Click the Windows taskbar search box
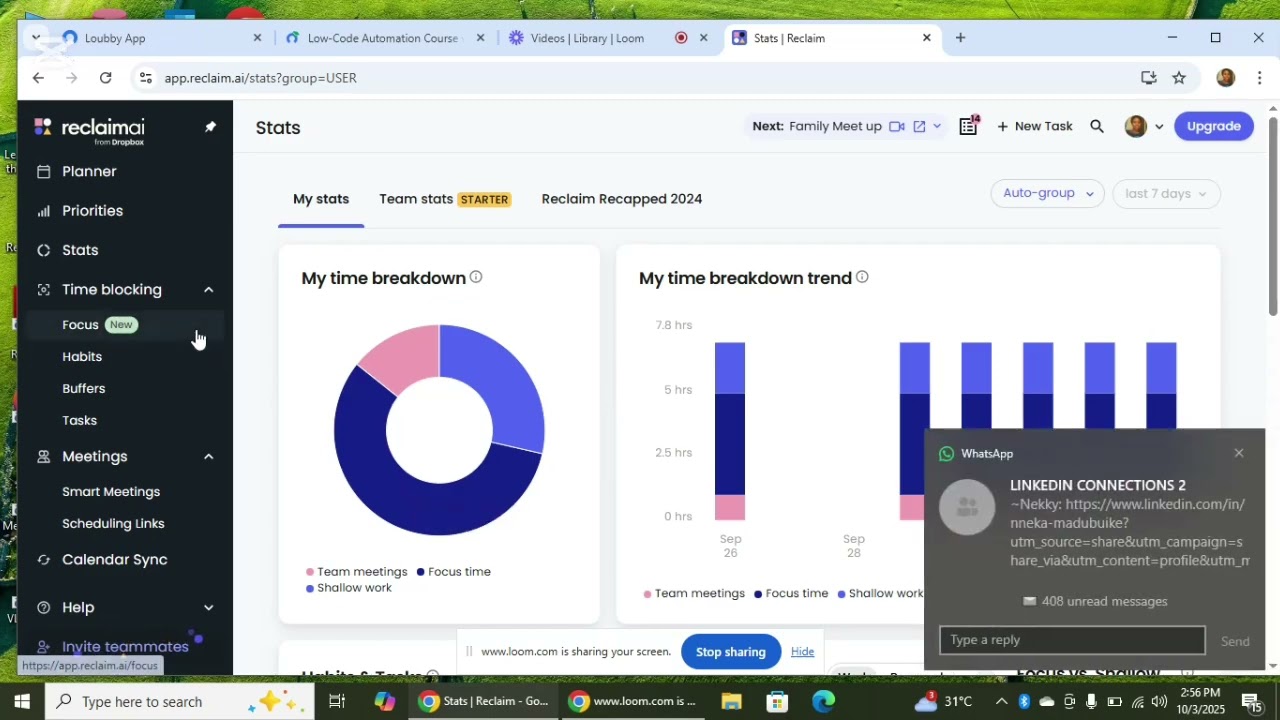This screenshot has height=720, width=1280. (180, 702)
